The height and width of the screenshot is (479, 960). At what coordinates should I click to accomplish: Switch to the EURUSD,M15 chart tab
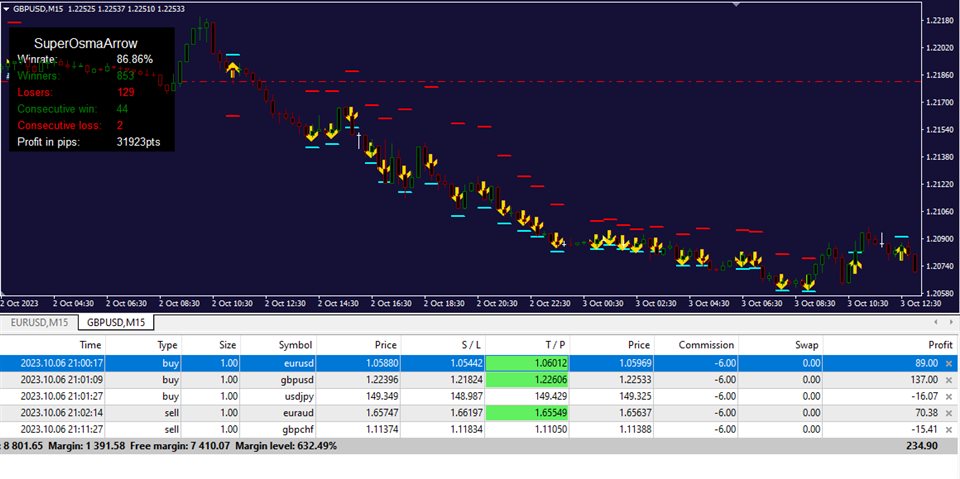(x=41, y=322)
